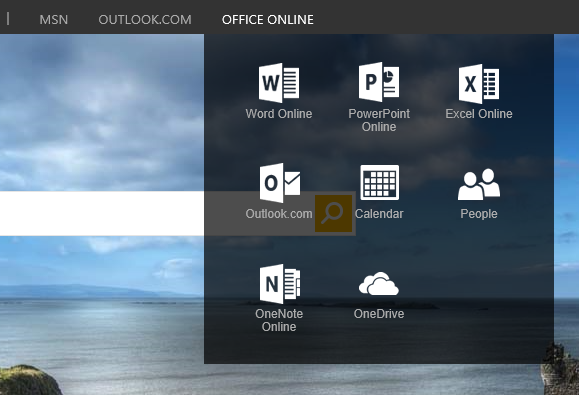This screenshot has height=395, width=579.
Task: Click the "OneDrive" text label
Action: [379, 314]
